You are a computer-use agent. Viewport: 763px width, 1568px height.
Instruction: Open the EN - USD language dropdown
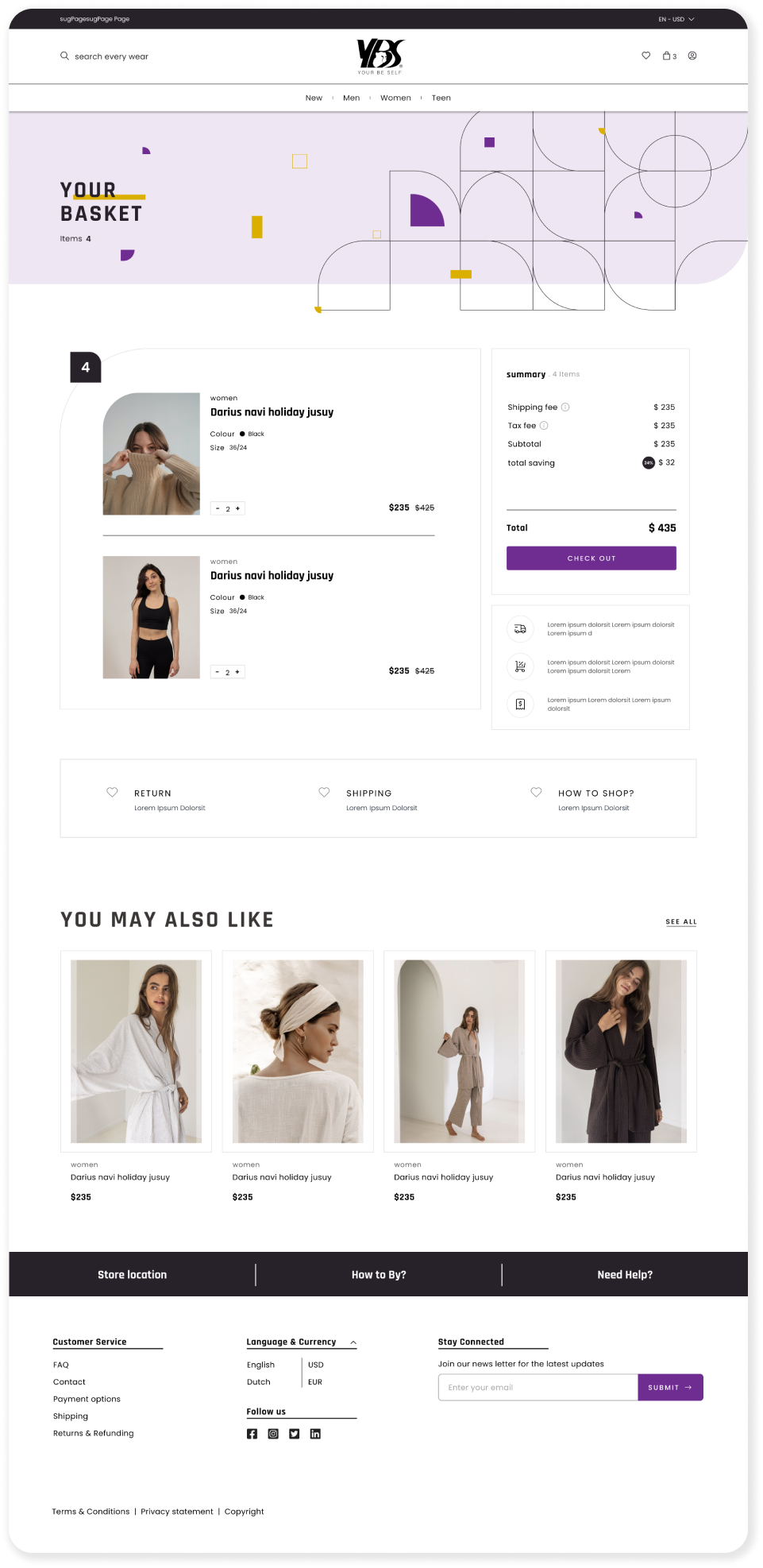click(x=676, y=19)
